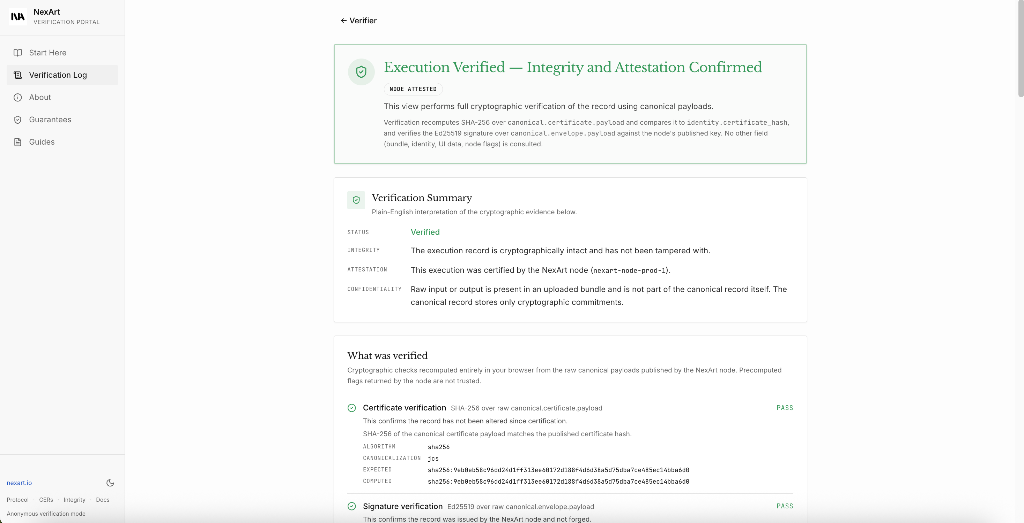
Task: Click the NexArt logo icon
Action: [18, 16]
